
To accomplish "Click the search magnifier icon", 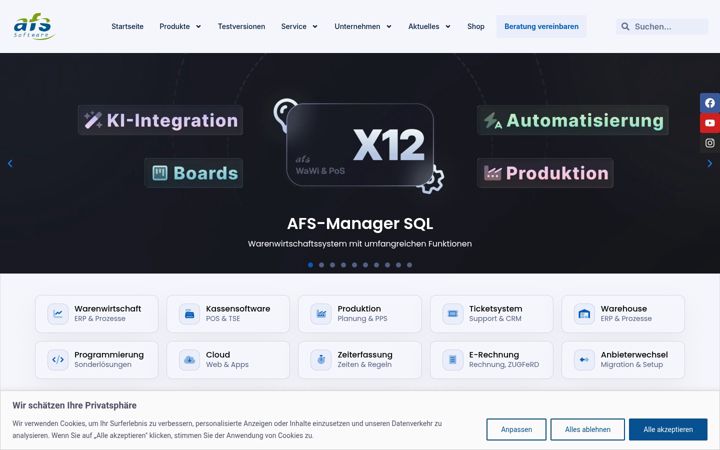I will pos(625,27).
